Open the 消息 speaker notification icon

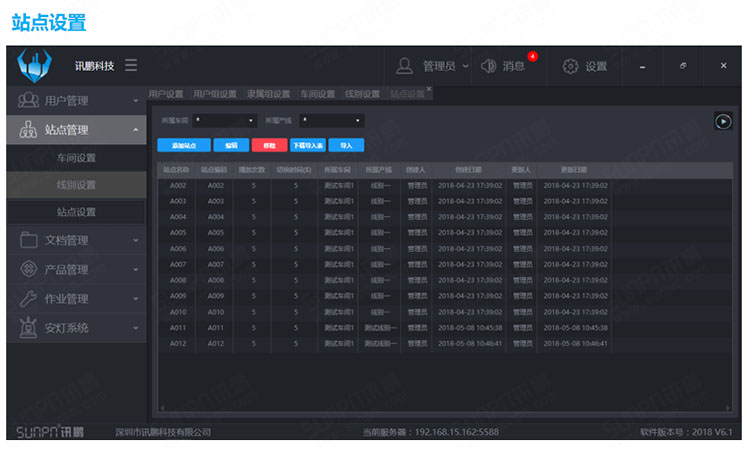point(489,66)
